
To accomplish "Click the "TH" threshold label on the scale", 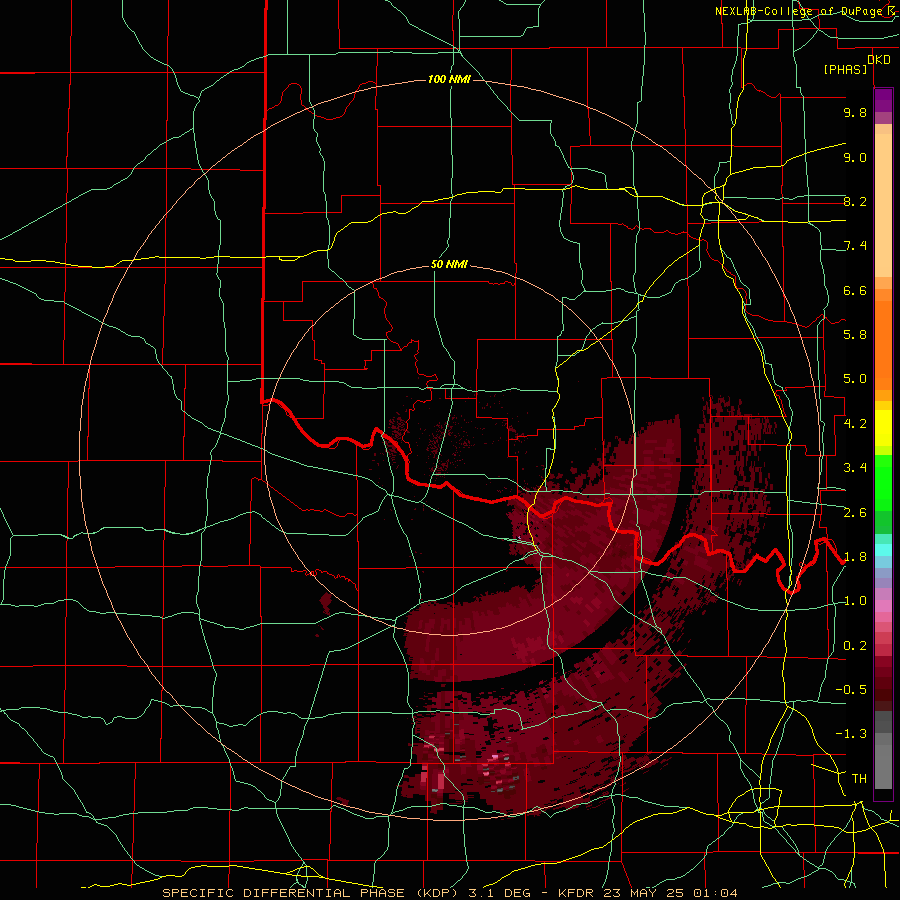I will point(859,779).
